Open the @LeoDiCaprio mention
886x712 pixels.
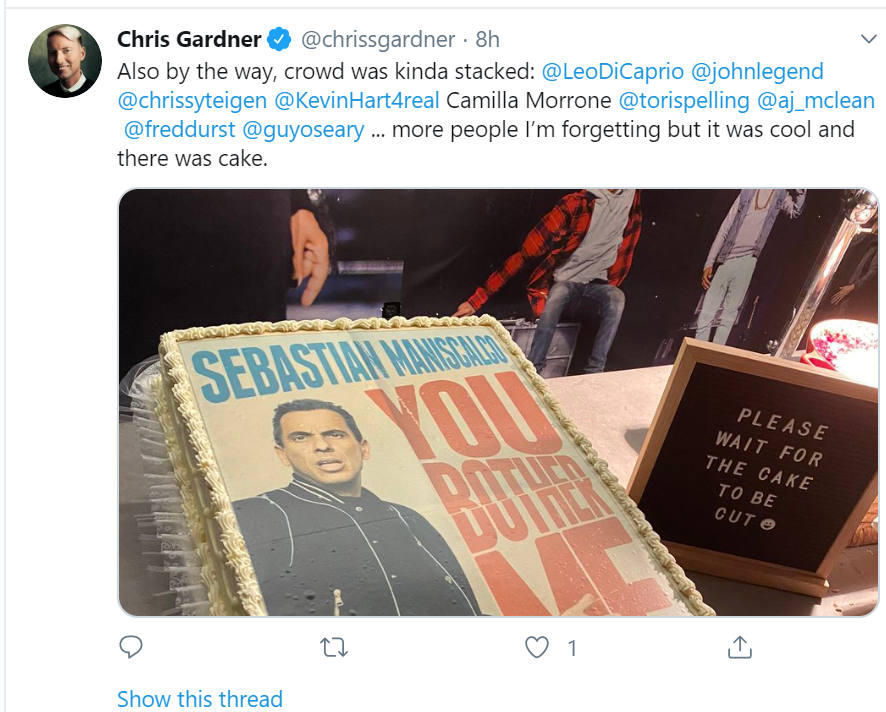point(611,71)
